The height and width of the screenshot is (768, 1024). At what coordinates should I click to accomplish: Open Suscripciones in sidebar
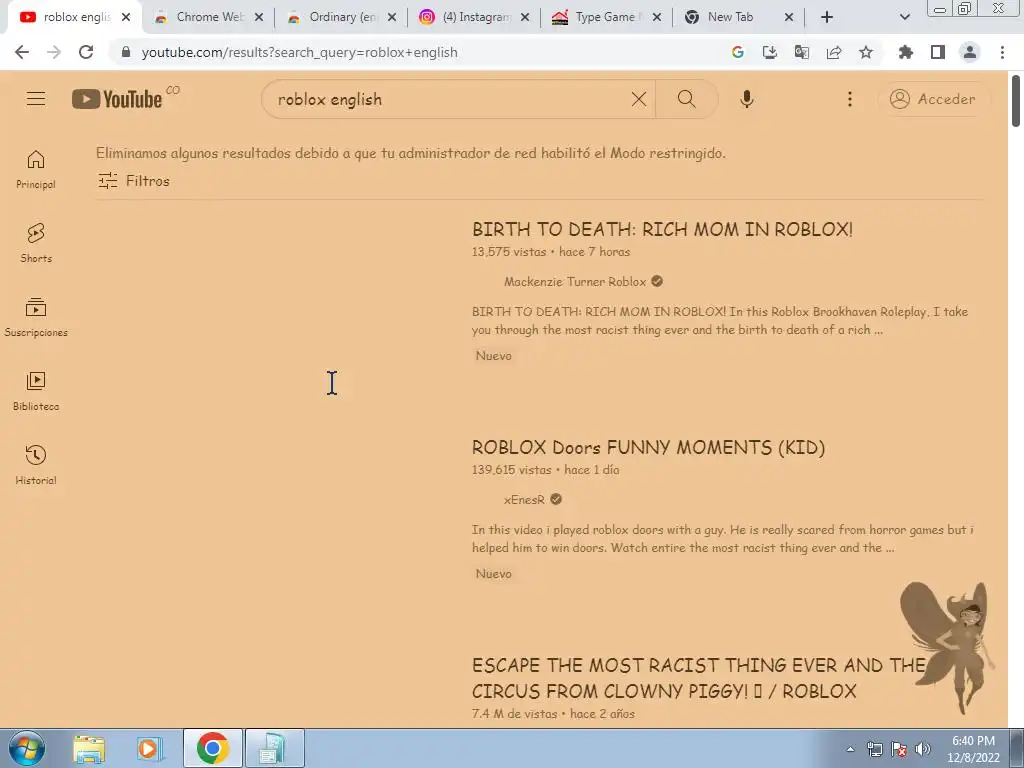[36, 317]
